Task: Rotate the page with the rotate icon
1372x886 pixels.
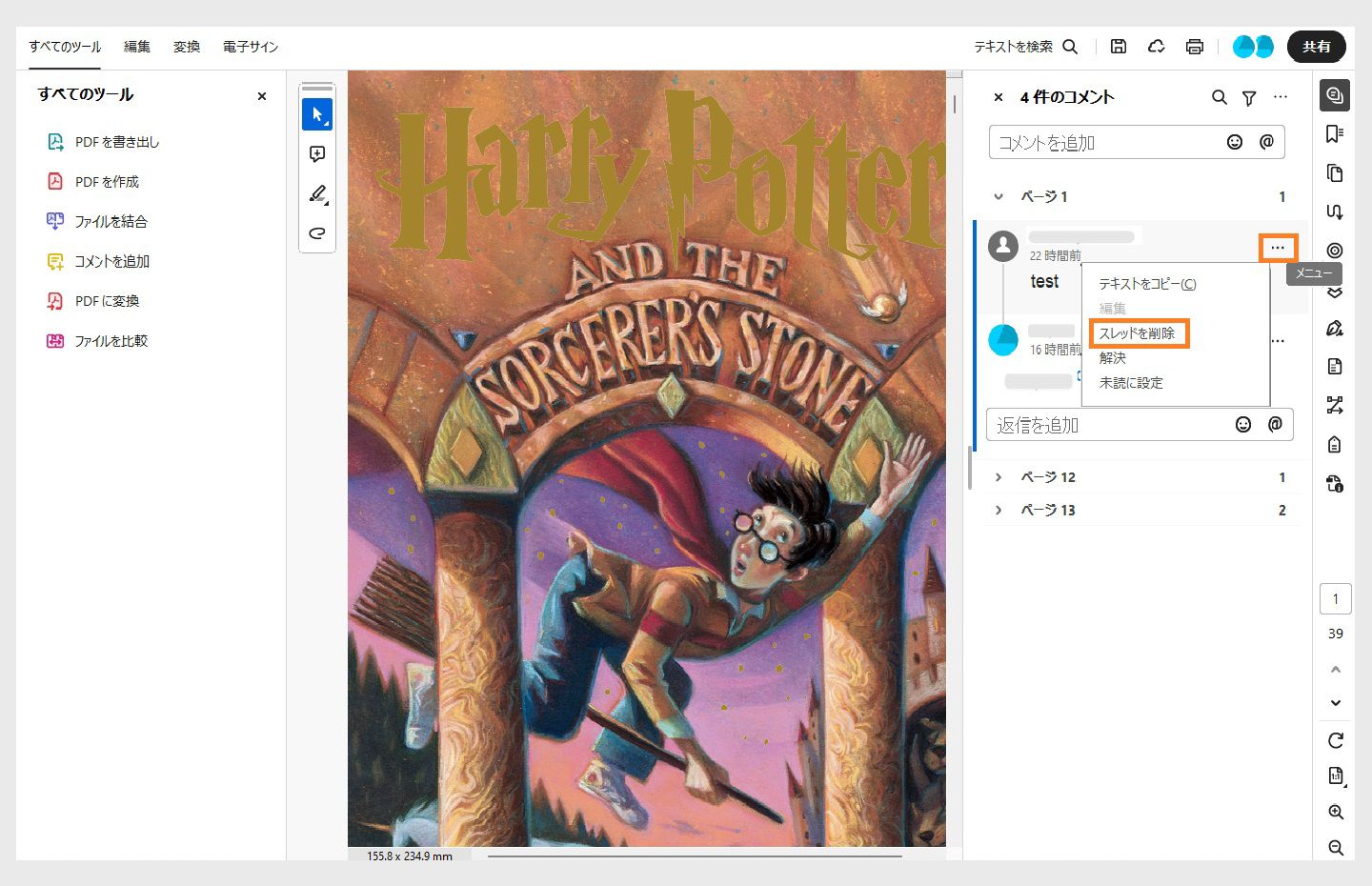Action: [1335, 740]
